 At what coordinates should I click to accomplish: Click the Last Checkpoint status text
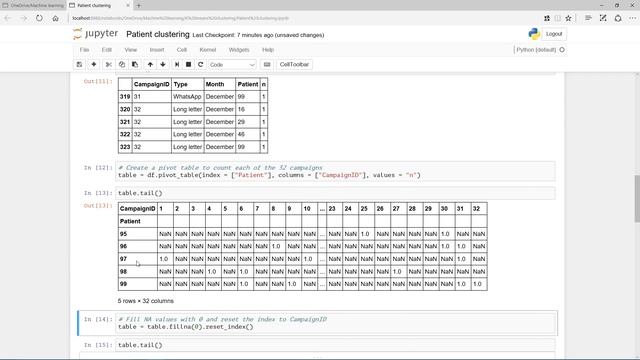pyautogui.click(x=258, y=35)
